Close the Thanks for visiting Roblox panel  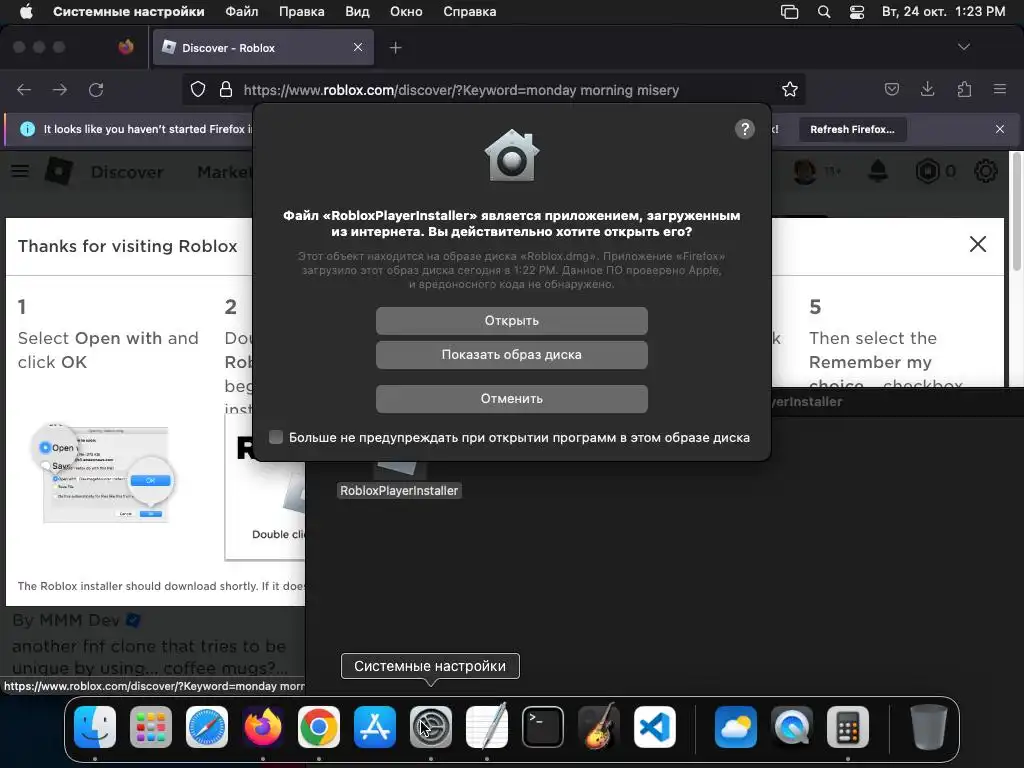pyautogui.click(x=978, y=244)
